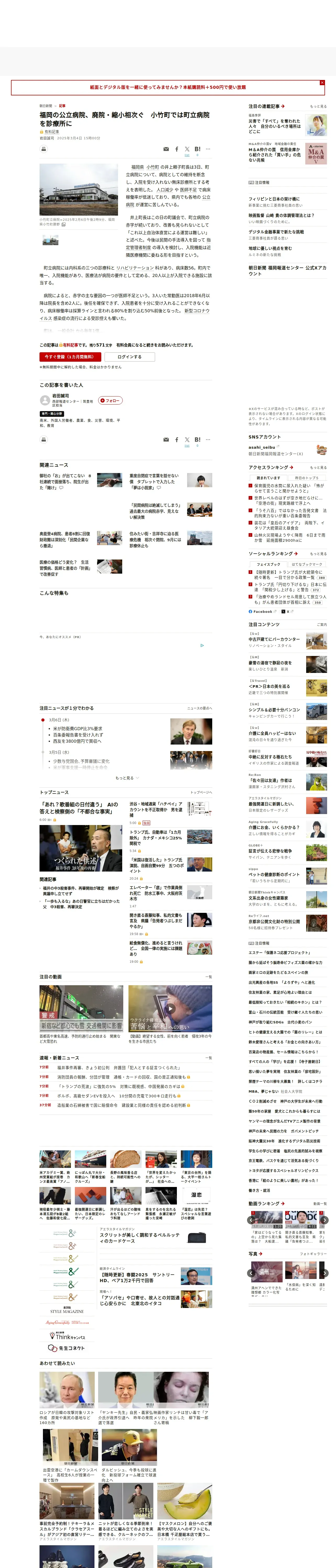This screenshot has height=1568, width=336.
Task: Open もっと見る for アクセスランキング
Action: 318,468
